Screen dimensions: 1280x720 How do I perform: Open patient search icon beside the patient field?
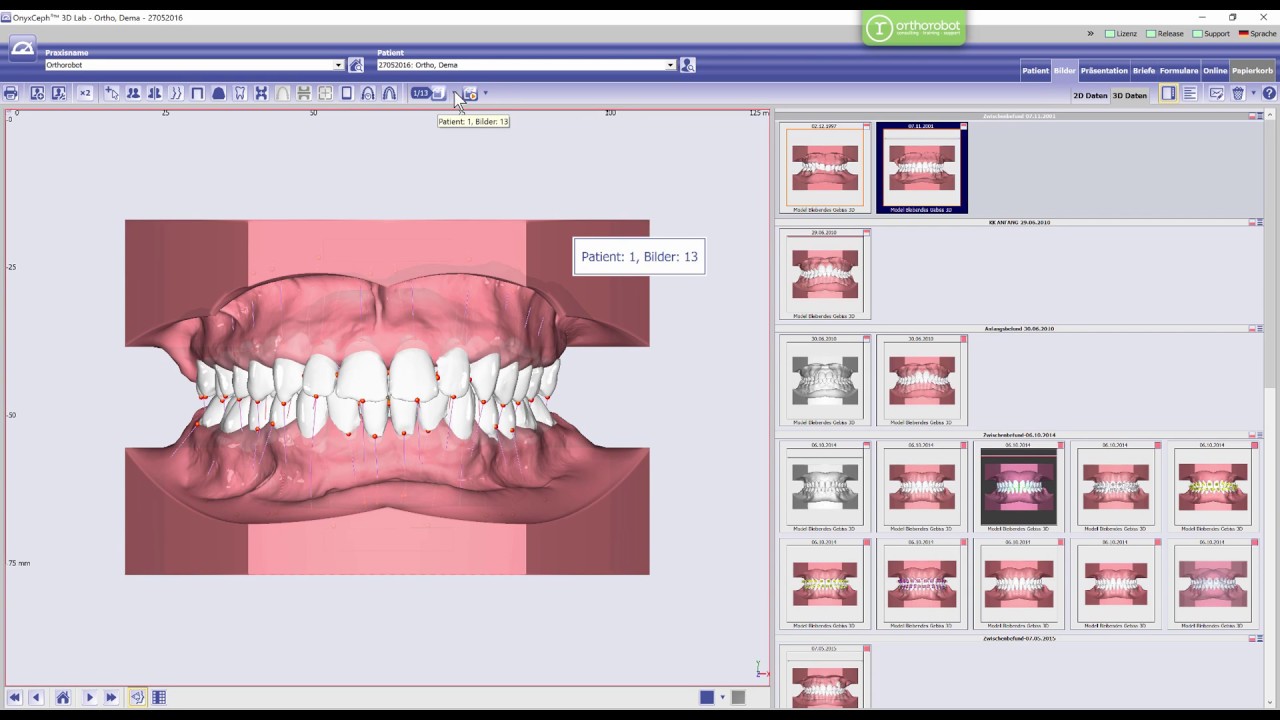(687, 65)
